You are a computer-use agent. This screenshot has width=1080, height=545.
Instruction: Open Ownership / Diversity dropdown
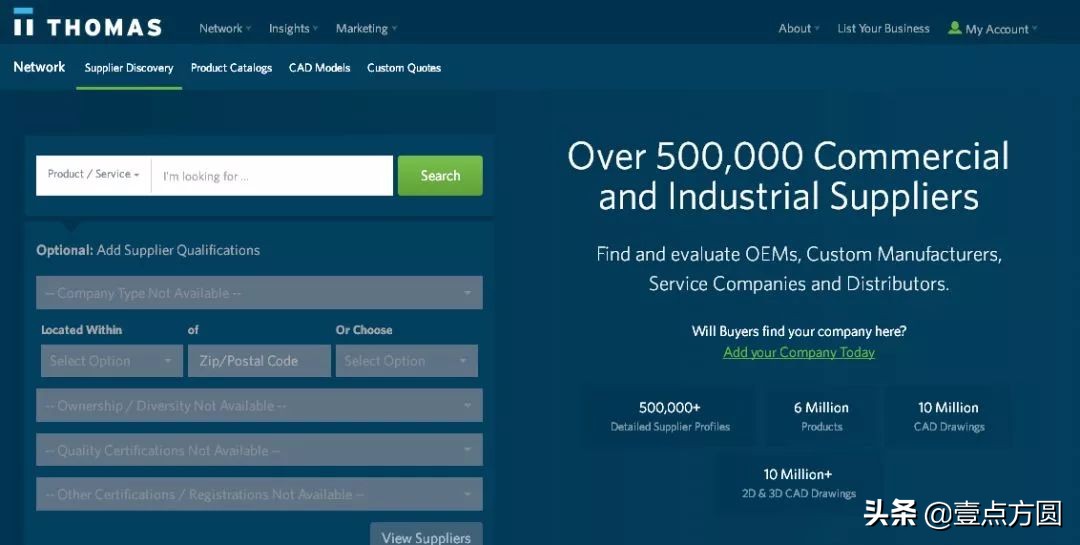260,406
